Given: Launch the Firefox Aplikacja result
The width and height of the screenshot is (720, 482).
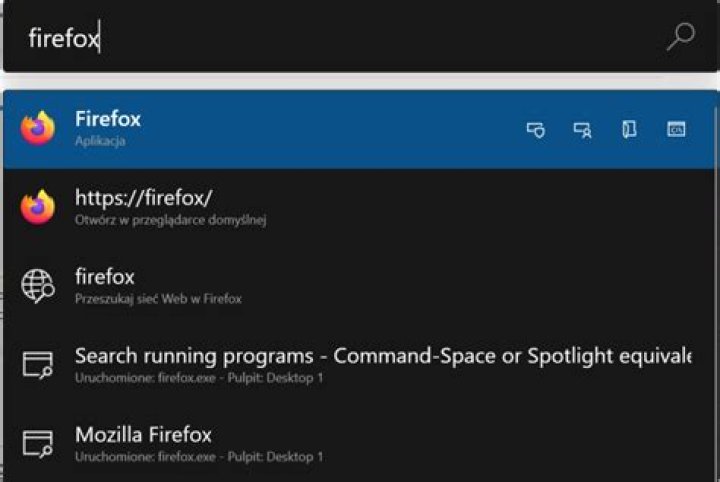Looking at the screenshot, I should point(359,129).
